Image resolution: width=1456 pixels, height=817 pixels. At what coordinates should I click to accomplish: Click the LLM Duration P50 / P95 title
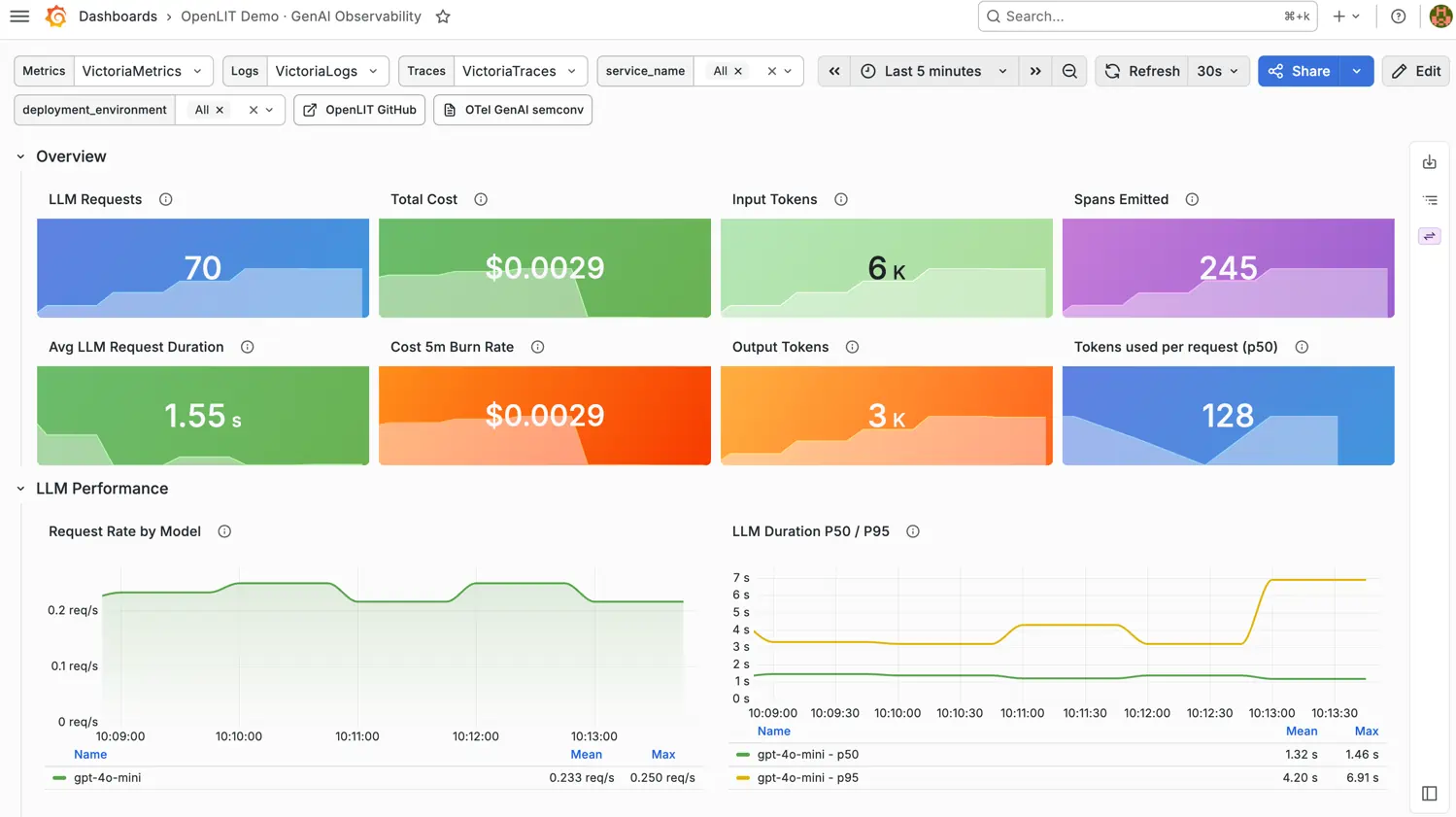pos(811,531)
